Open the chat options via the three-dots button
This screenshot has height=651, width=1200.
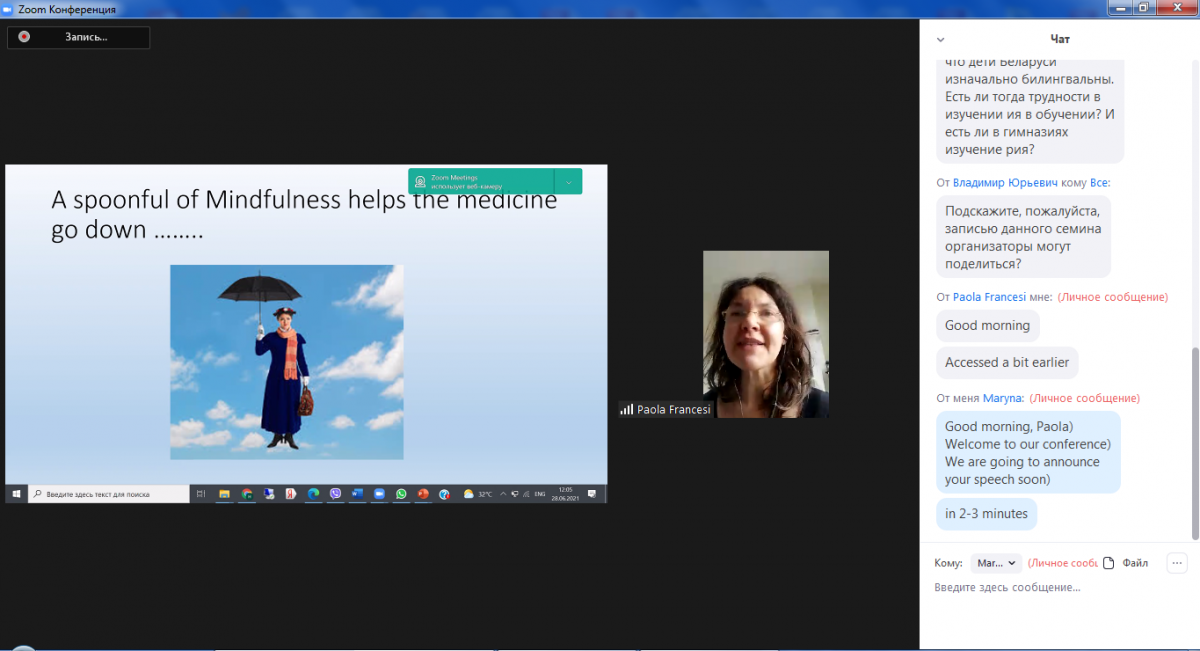point(1177,563)
